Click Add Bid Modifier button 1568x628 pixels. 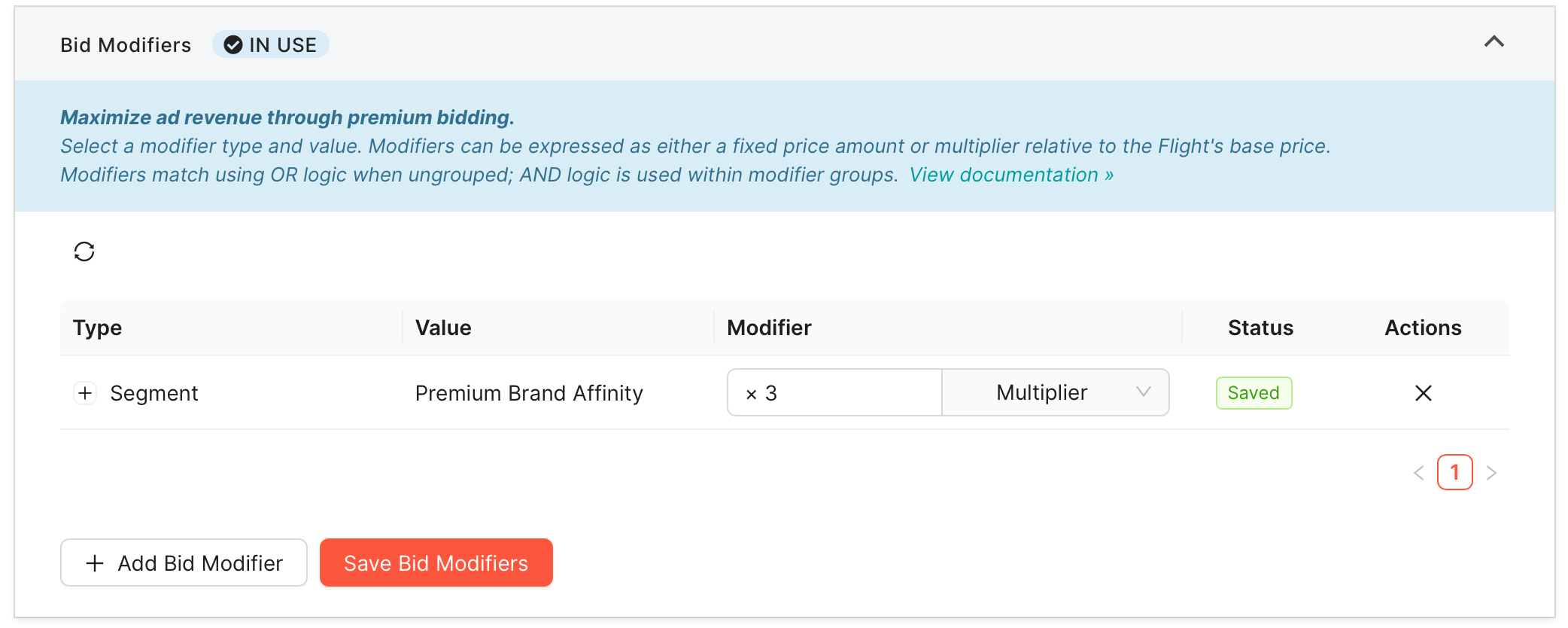click(x=184, y=562)
